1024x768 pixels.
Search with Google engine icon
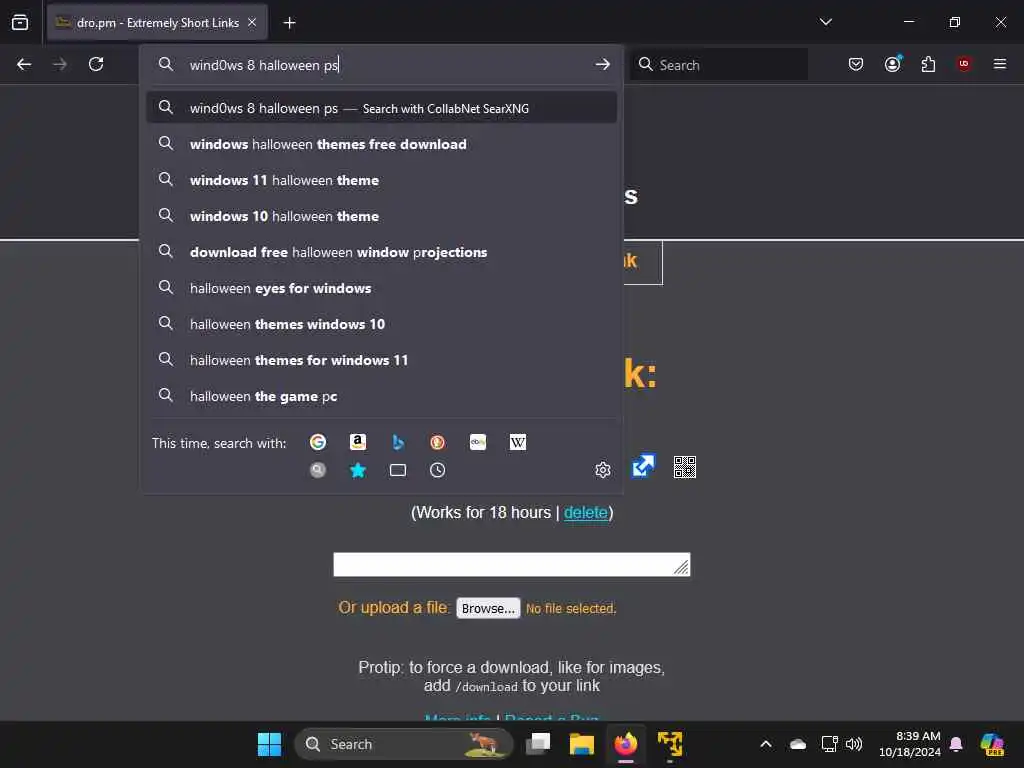(x=318, y=442)
